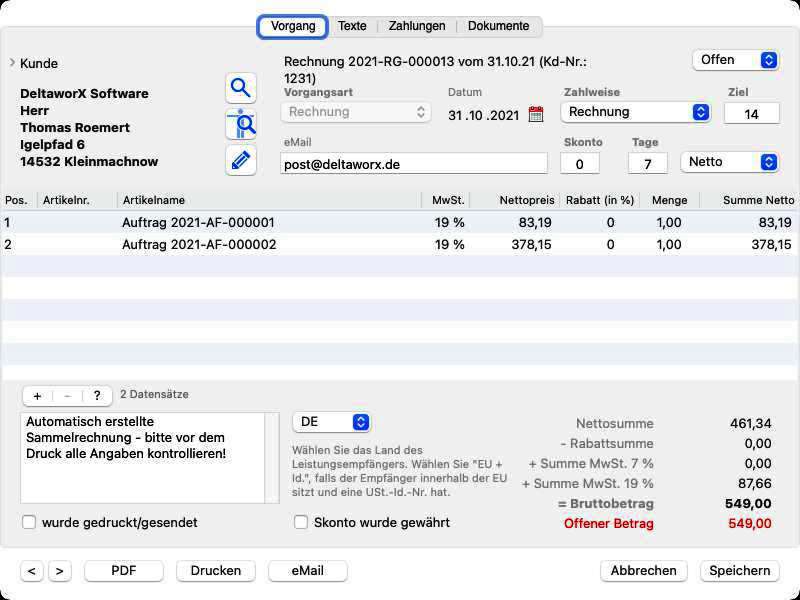Add a new line item with plus button
Image resolution: width=800 pixels, height=600 pixels.
[x=37, y=396]
